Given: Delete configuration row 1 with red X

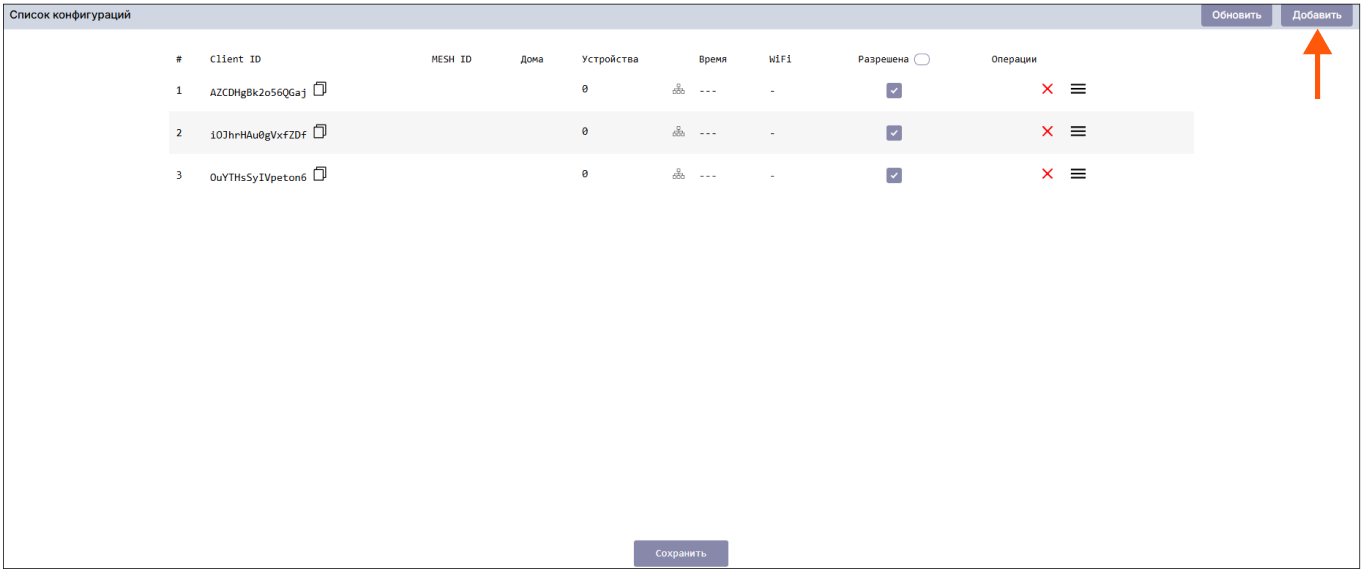Looking at the screenshot, I should [x=1047, y=89].
